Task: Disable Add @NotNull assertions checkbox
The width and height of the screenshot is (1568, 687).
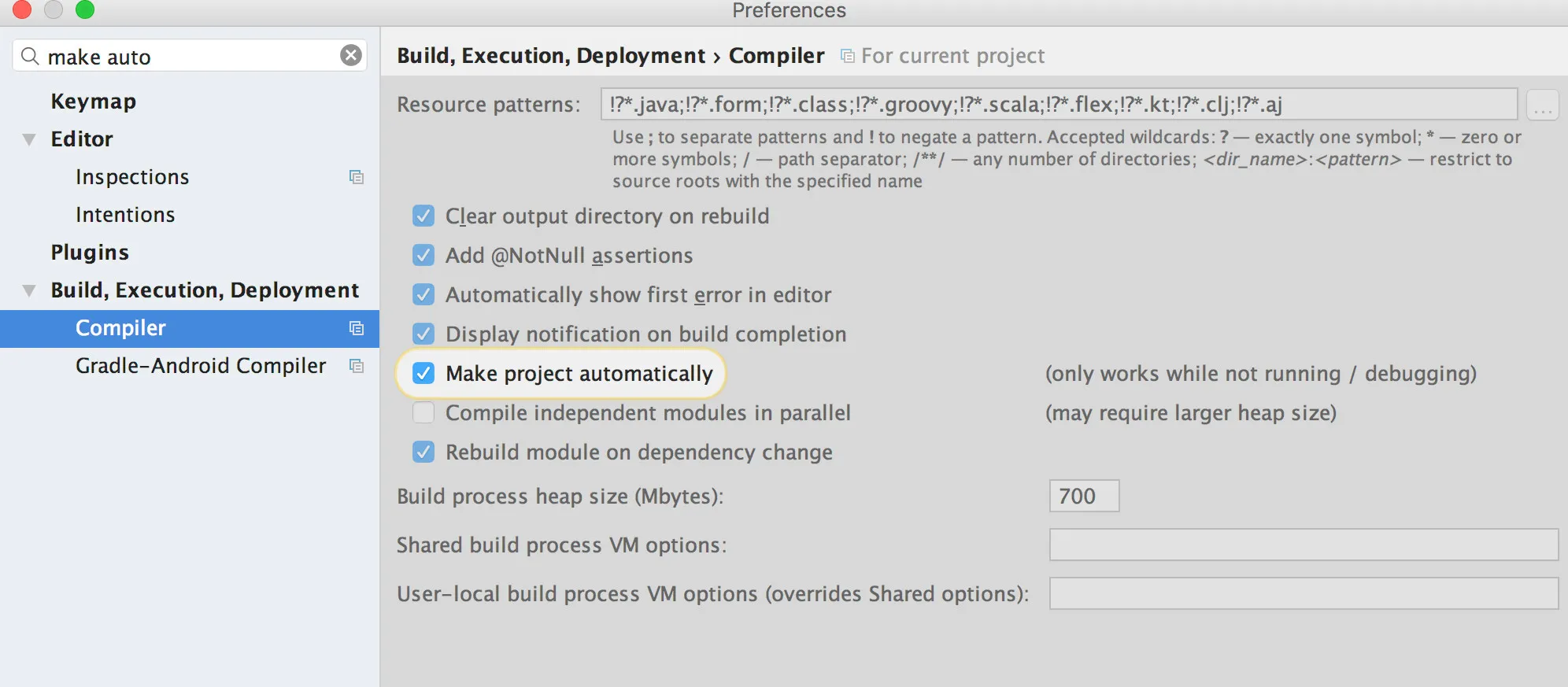Action: (x=423, y=255)
